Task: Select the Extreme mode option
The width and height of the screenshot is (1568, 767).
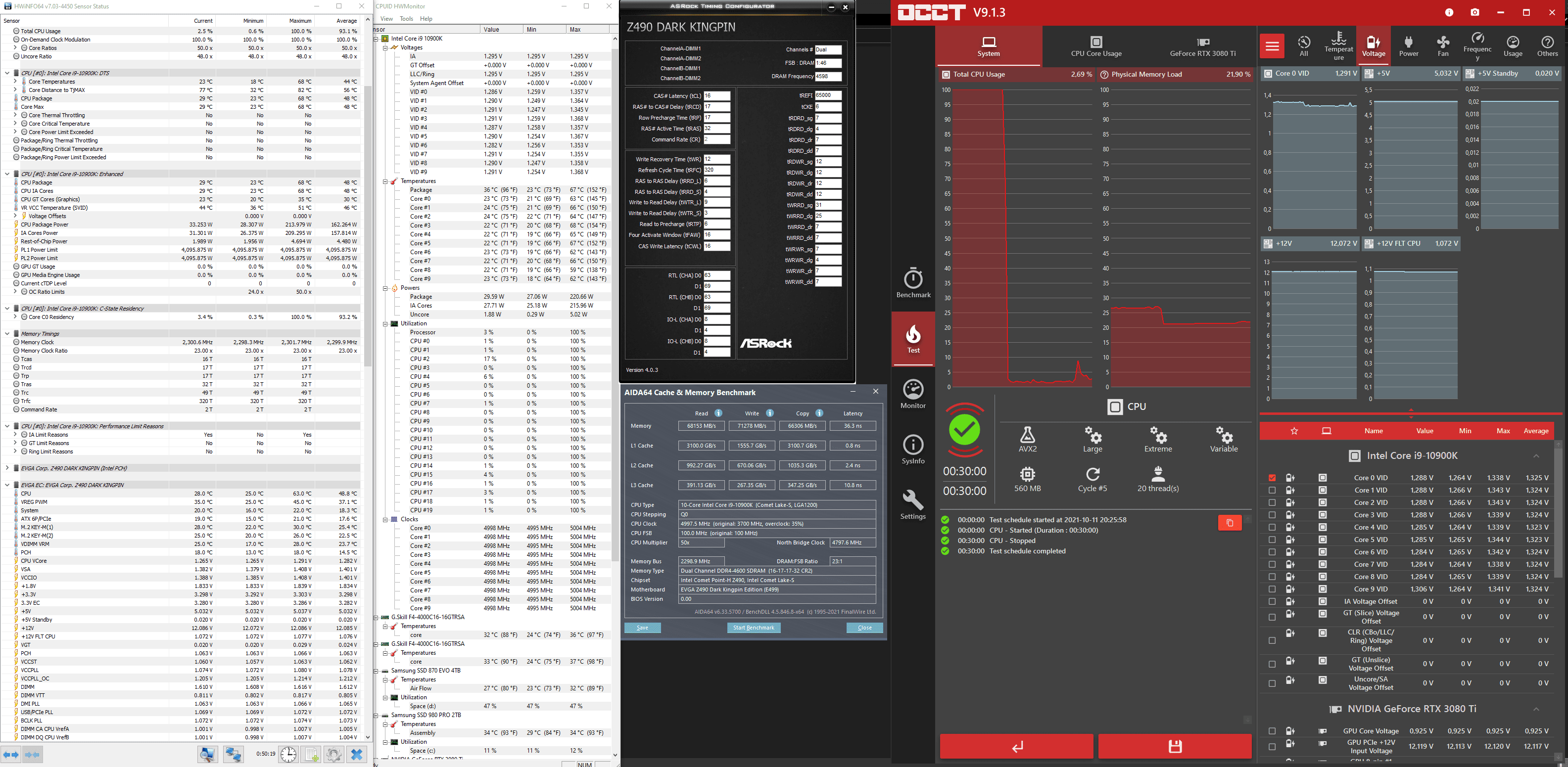Action: pyautogui.click(x=1158, y=439)
